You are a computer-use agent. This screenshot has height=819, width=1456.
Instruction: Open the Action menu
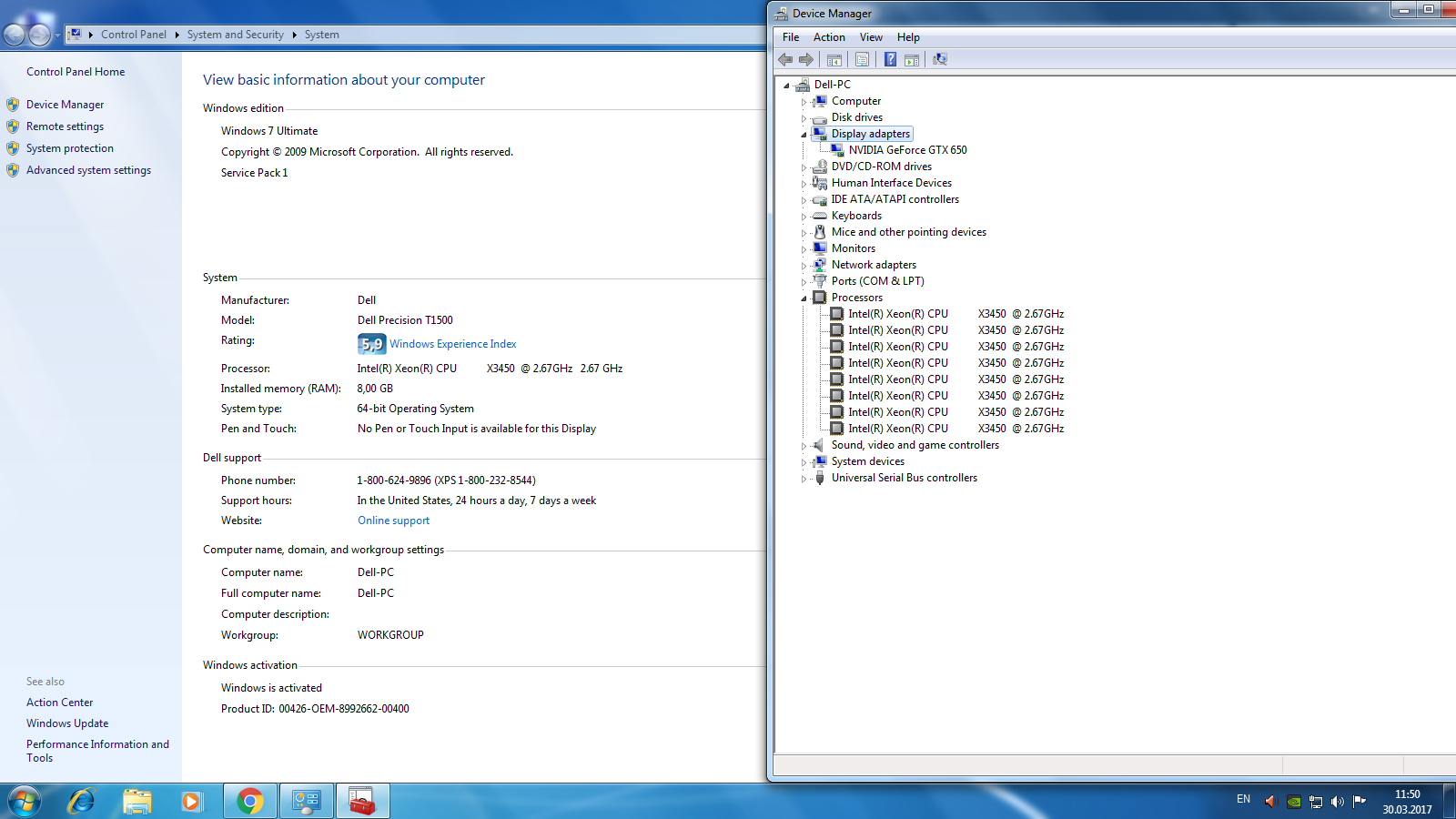[829, 37]
